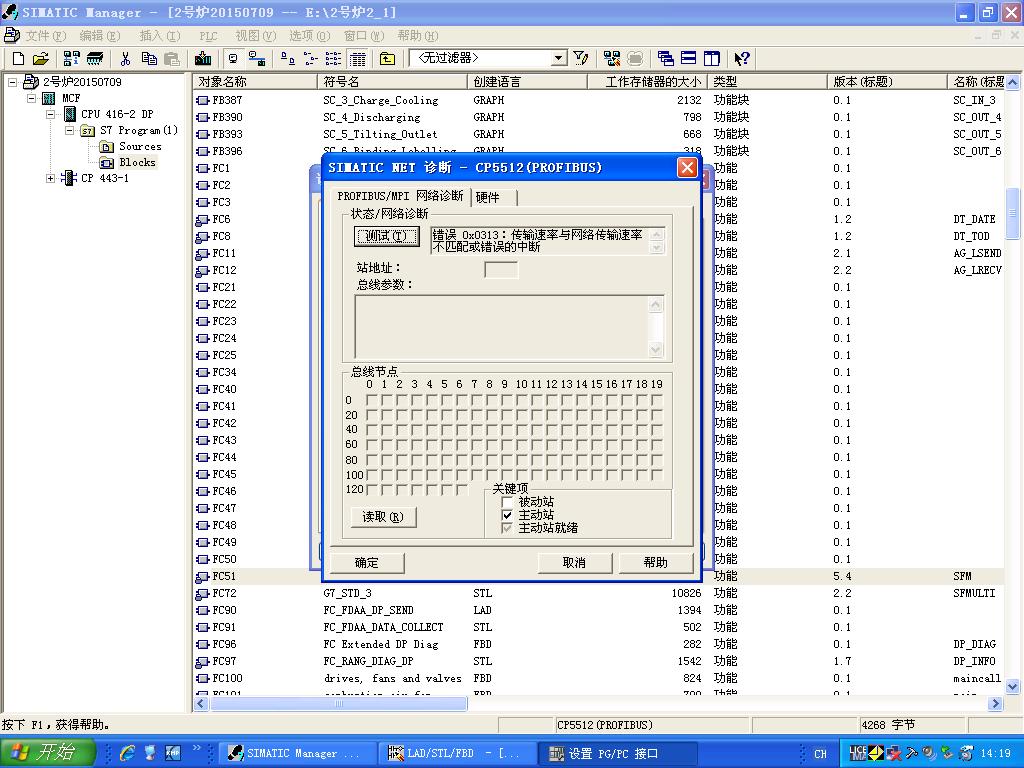Click the Download to PLC toolbar icon
Viewport: 1024px width, 768px height.
[x=203, y=59]
